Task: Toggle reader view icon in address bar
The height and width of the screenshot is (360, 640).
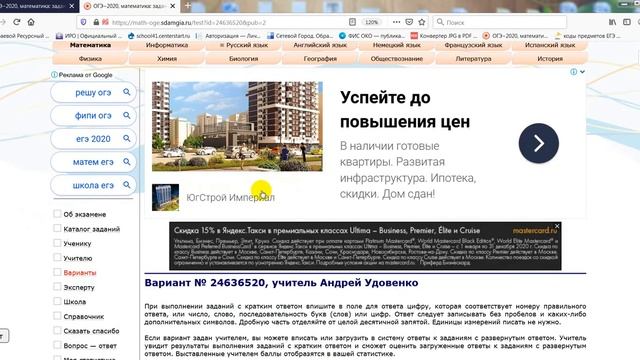Action: click(x=352, y=22)
